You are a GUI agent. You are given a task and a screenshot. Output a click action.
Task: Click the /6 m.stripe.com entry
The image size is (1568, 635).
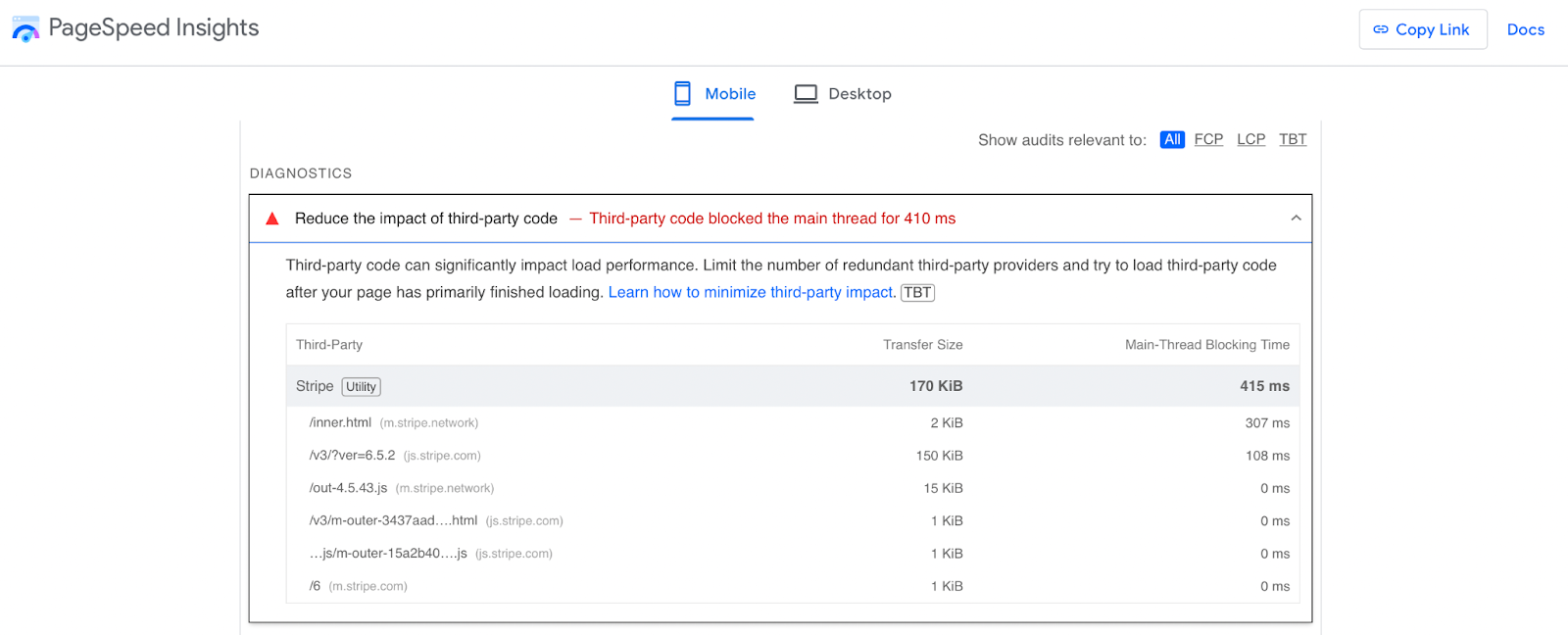[x=359, y=586]
